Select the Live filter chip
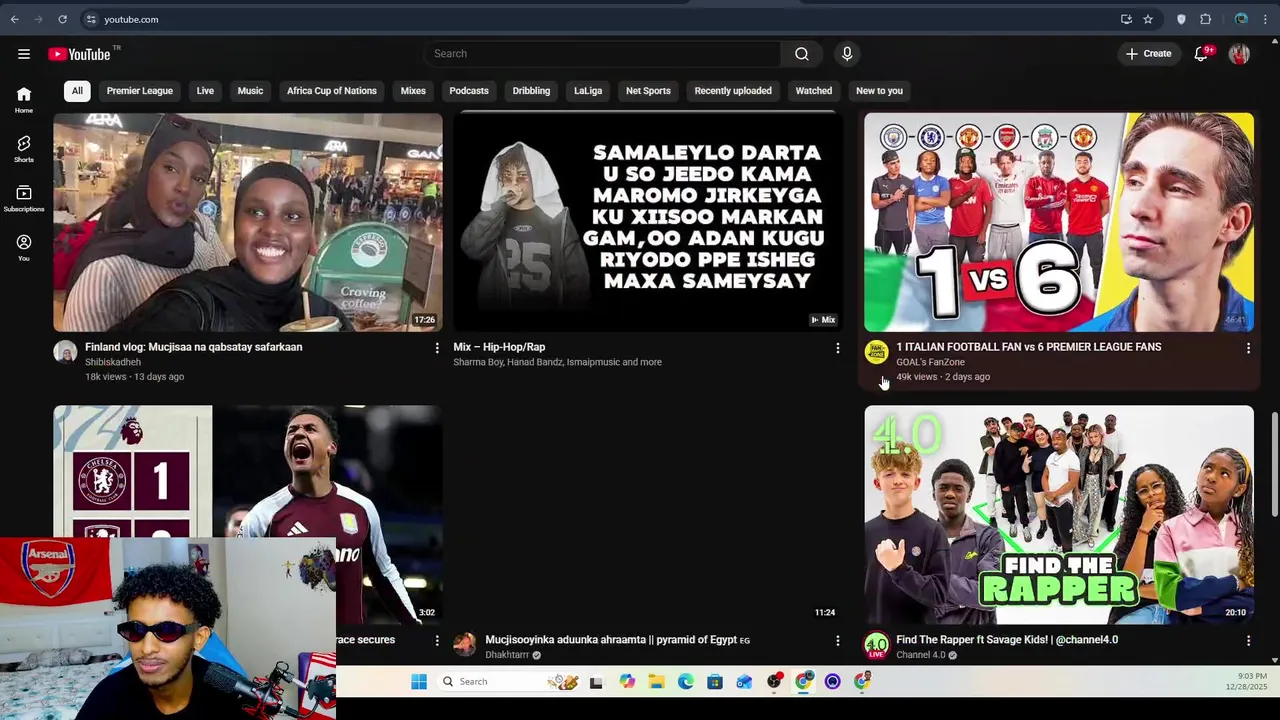 click(x=205, y=91)
